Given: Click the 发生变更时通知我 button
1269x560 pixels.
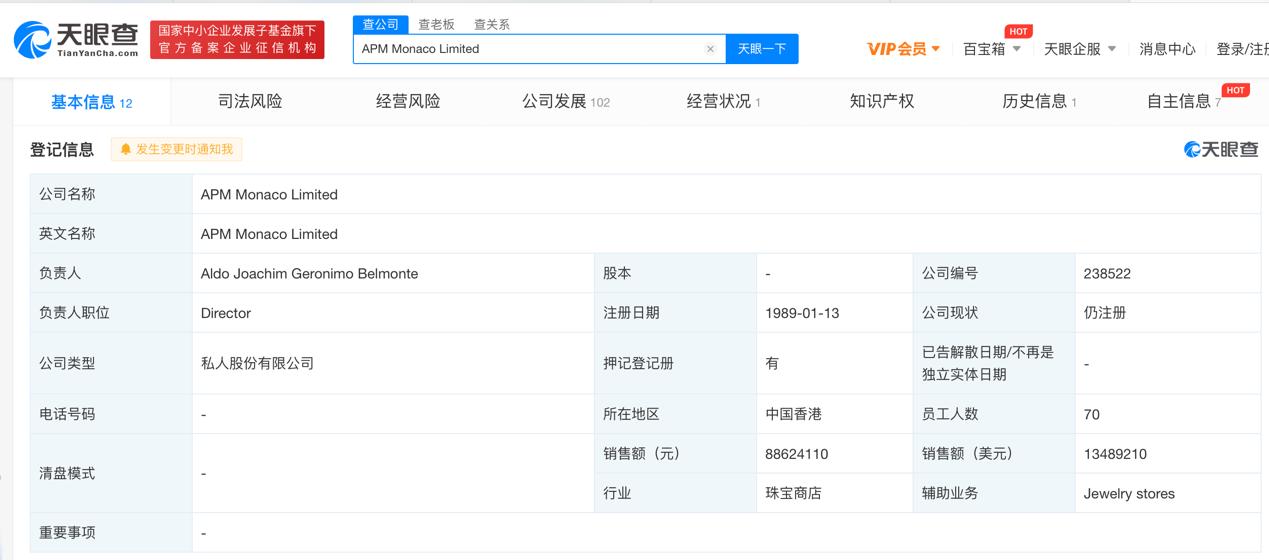Looking at the screenshot, I should 177,149.
